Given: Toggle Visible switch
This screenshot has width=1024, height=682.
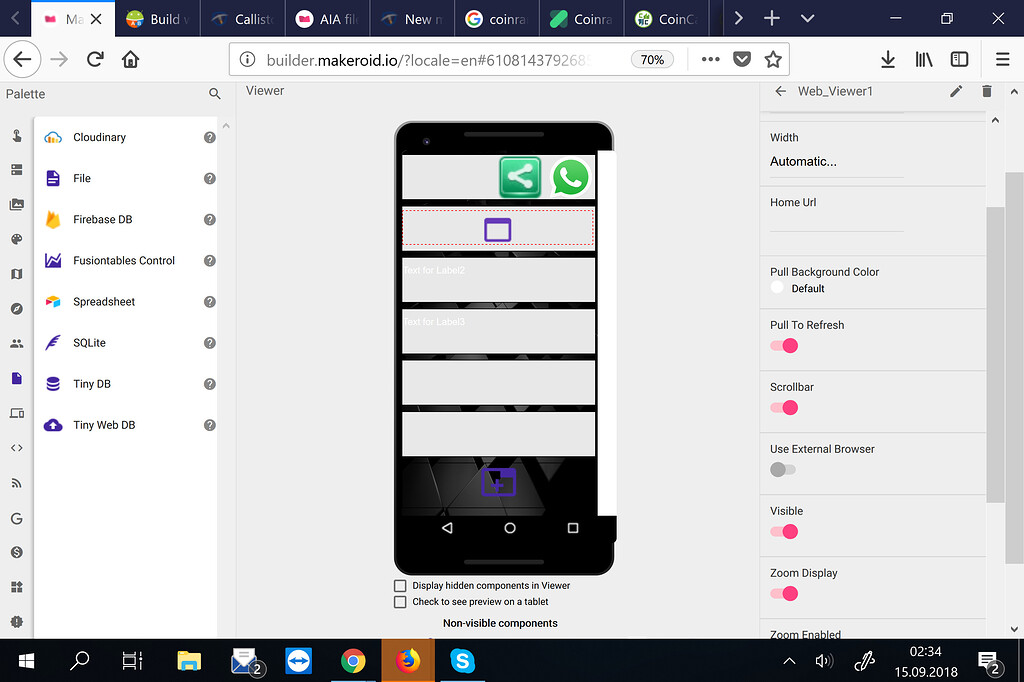Looking at the screenshot, I should pyautogui.click(x=784, y=532).
